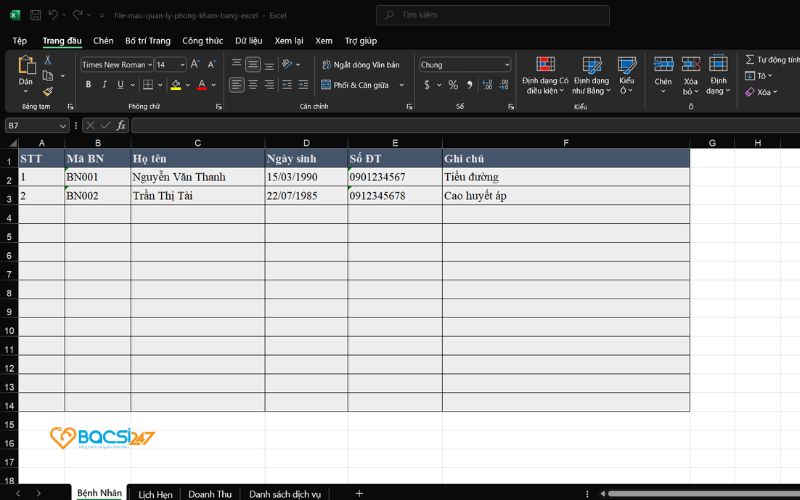Apply comma style icon
The height and width of the screenshot is (500, 800).
[469, 85]
